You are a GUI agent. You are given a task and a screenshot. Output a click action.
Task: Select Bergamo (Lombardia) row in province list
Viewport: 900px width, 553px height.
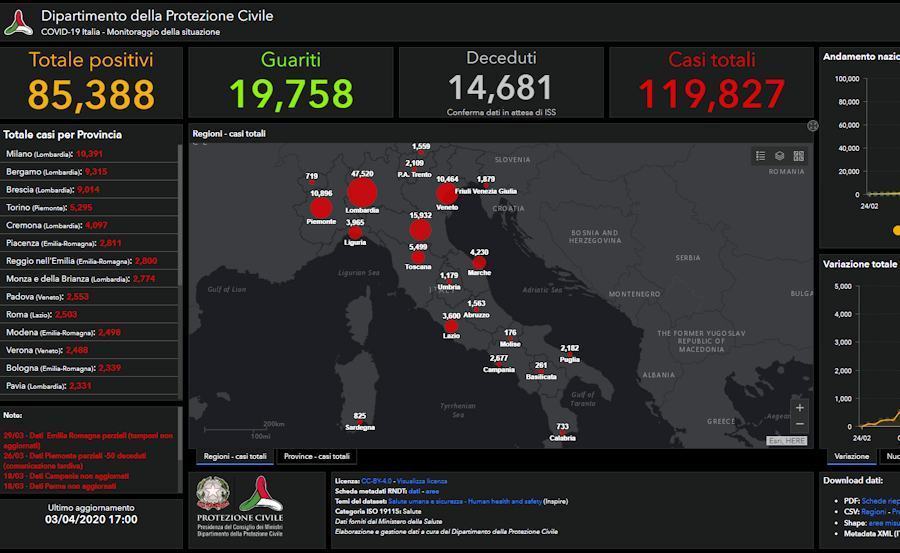(90, 172)
